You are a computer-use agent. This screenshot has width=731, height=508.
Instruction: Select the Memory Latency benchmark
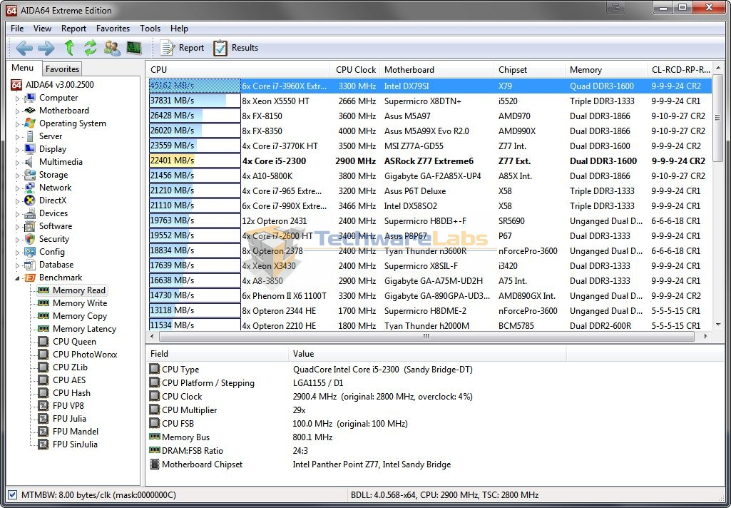(x=84, y=329)
